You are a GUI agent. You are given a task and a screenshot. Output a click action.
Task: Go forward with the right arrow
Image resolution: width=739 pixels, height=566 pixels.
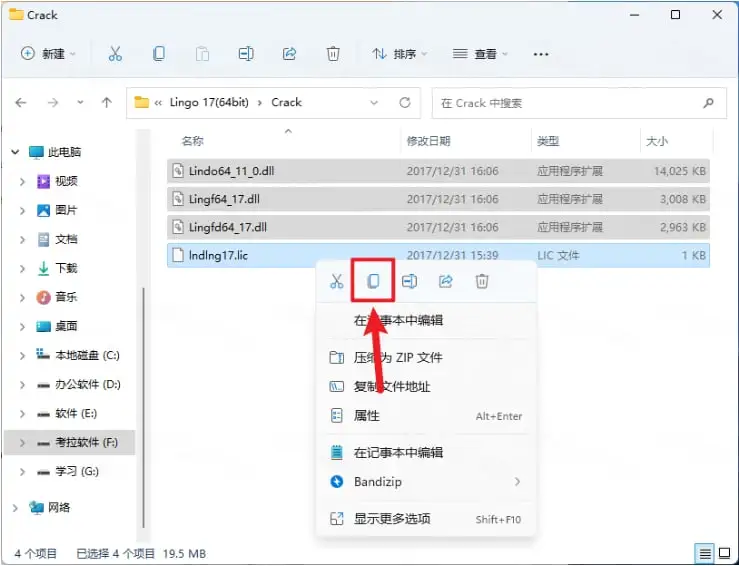(x=53, y=102)
